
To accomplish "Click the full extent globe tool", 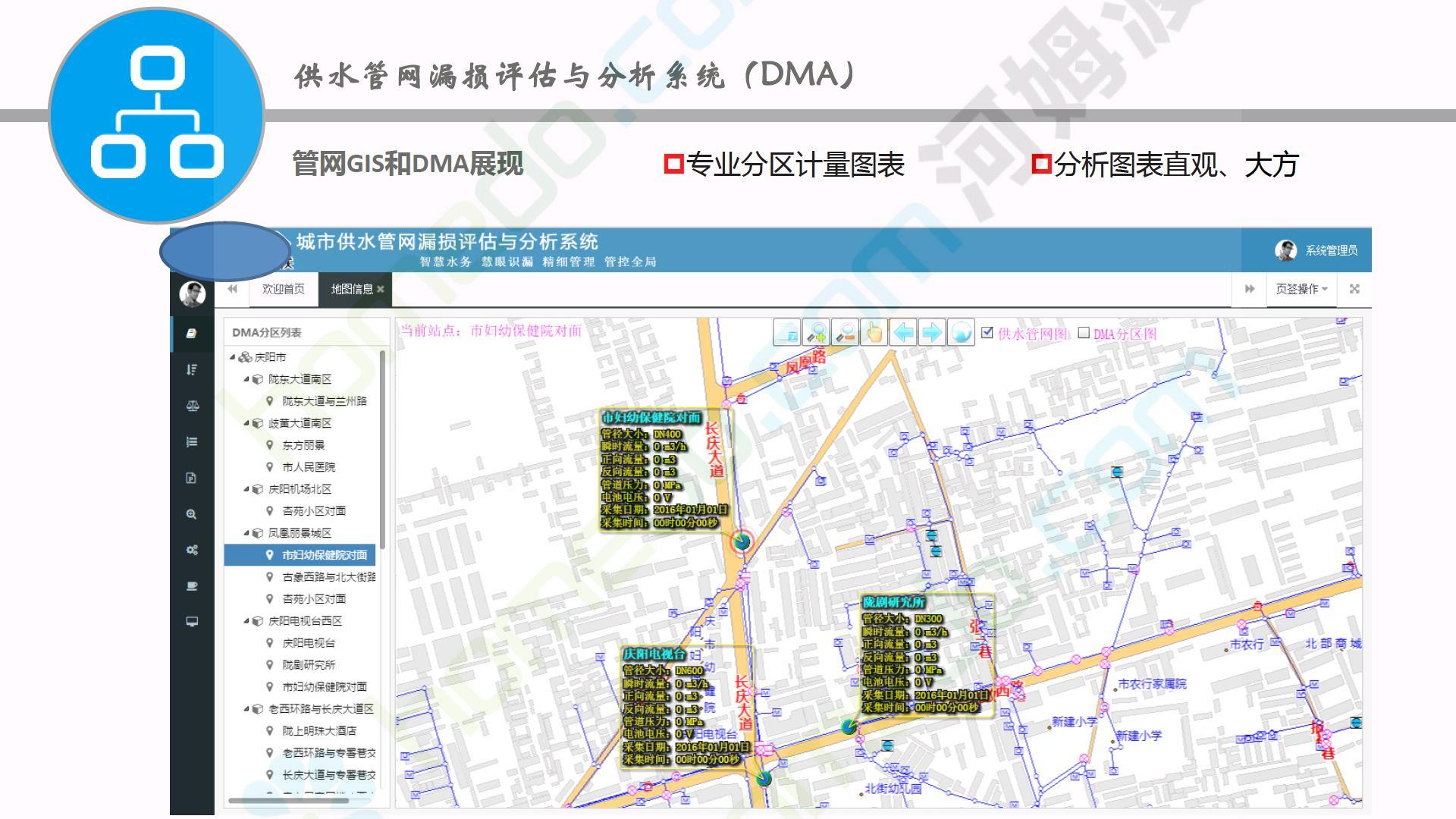I will tap(961, 332).
